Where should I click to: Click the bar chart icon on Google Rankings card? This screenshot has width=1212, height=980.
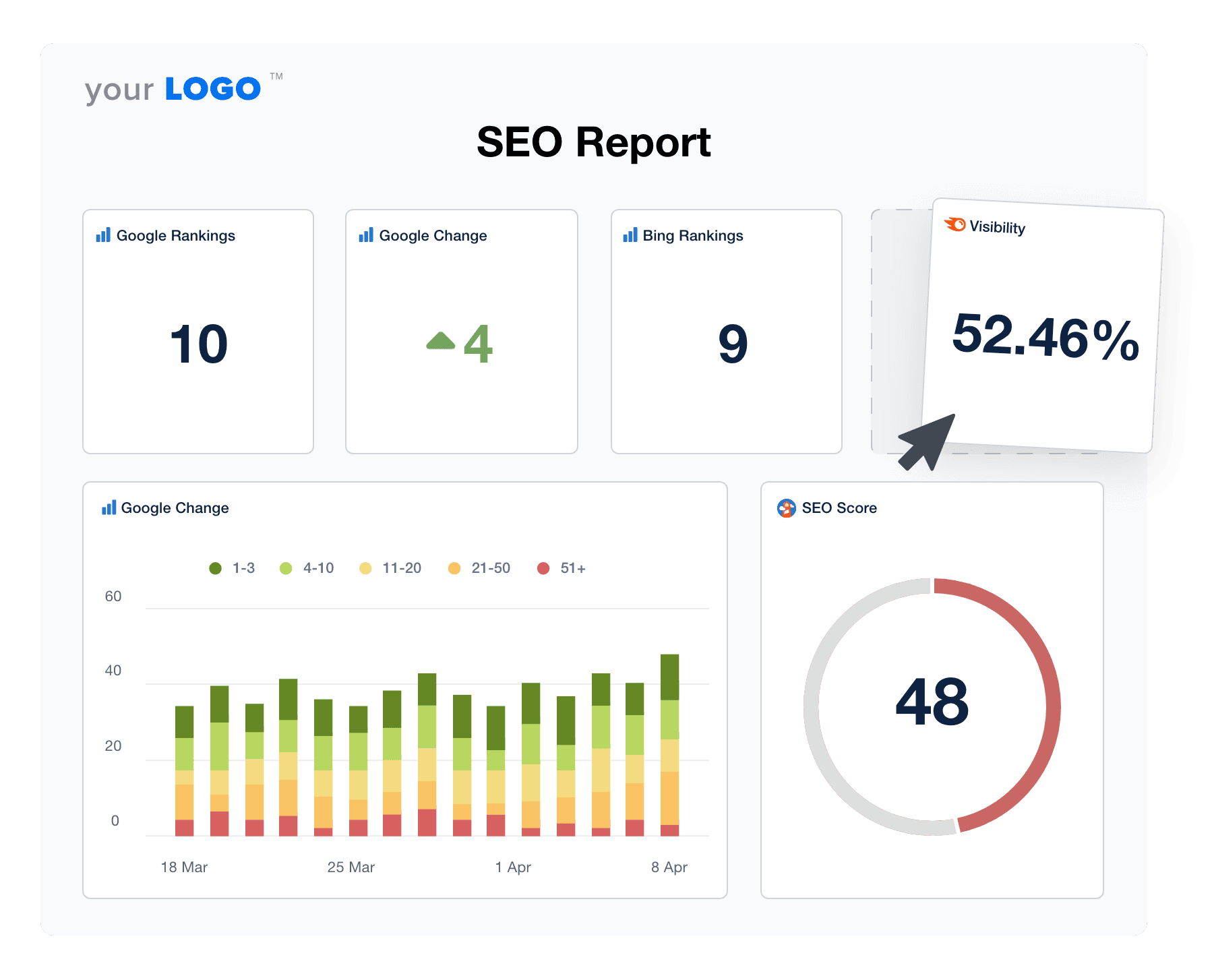click(x=103, y=235)
